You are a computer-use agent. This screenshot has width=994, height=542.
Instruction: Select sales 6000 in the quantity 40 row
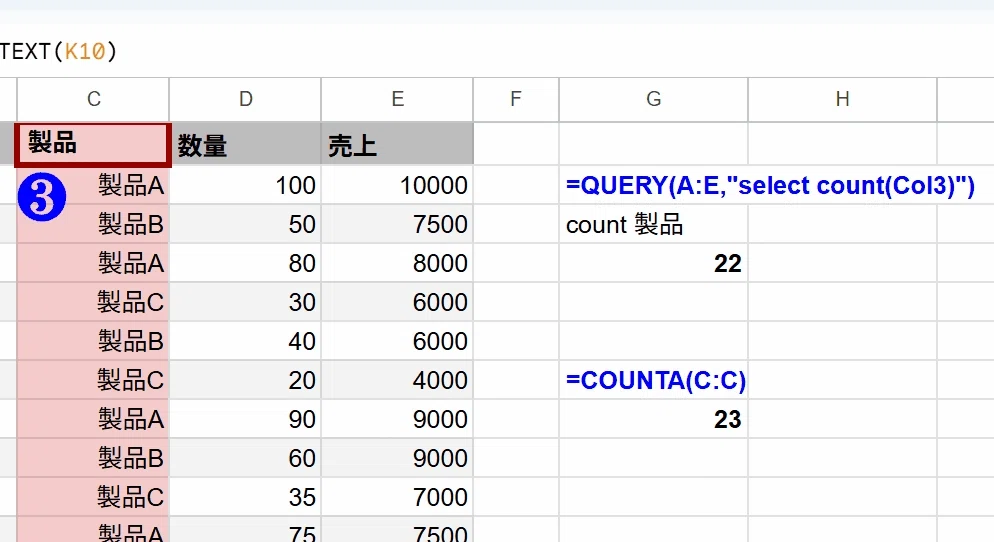397,341
